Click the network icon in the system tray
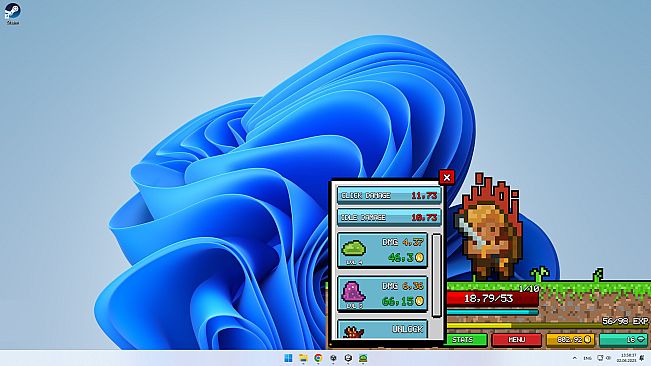Viewport: 651px width, 366px height. (600, 358)
